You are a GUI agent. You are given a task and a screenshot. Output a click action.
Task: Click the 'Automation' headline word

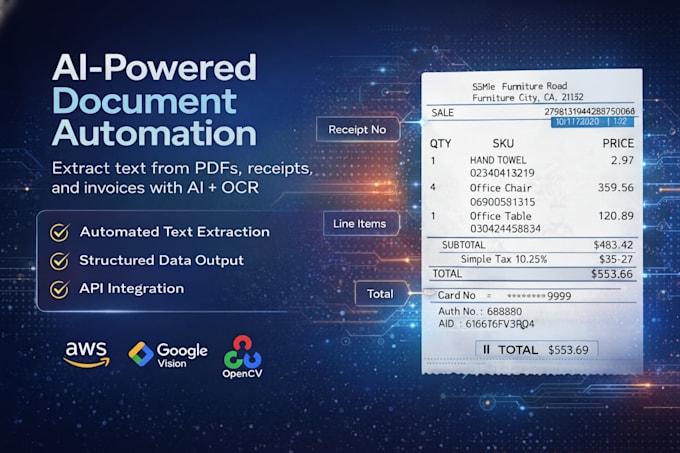click(154, 133)
